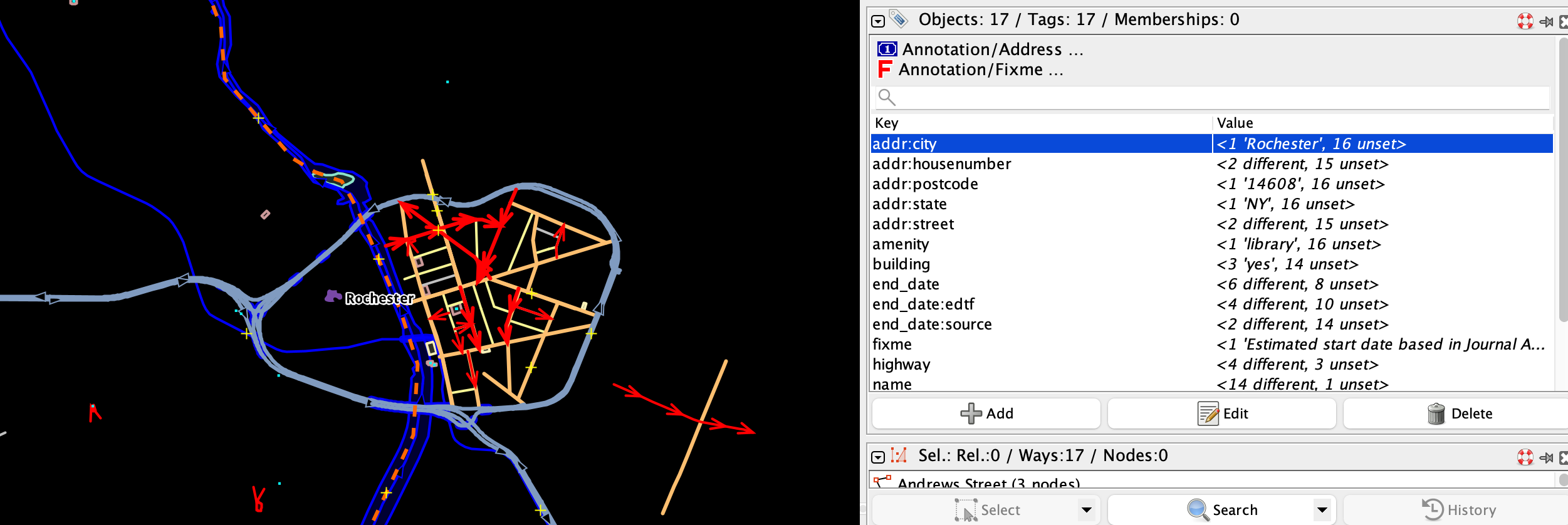Image resolution: width=1568 pixels, height=525 pixels.
Task: Open the dropdown arrow beside Search
Action: 1322,510
